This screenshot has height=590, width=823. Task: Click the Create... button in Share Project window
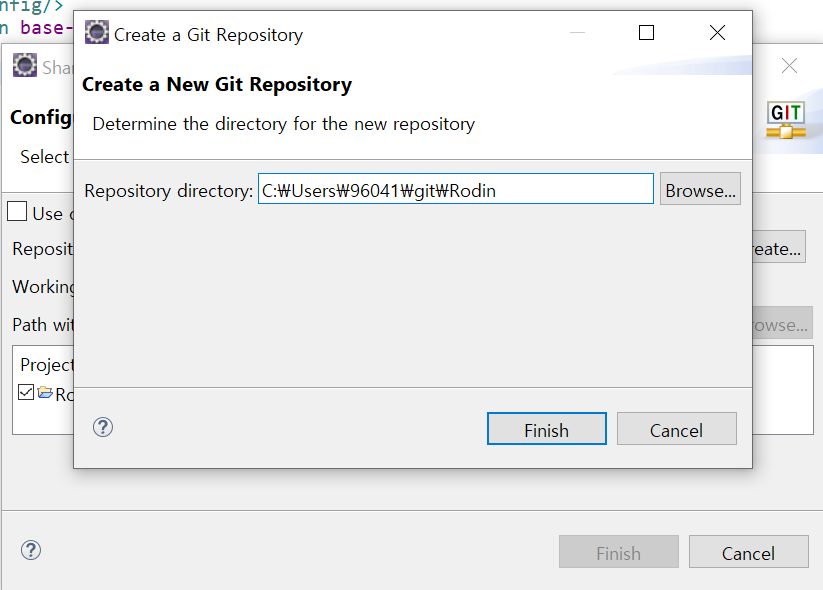(779, 247)
